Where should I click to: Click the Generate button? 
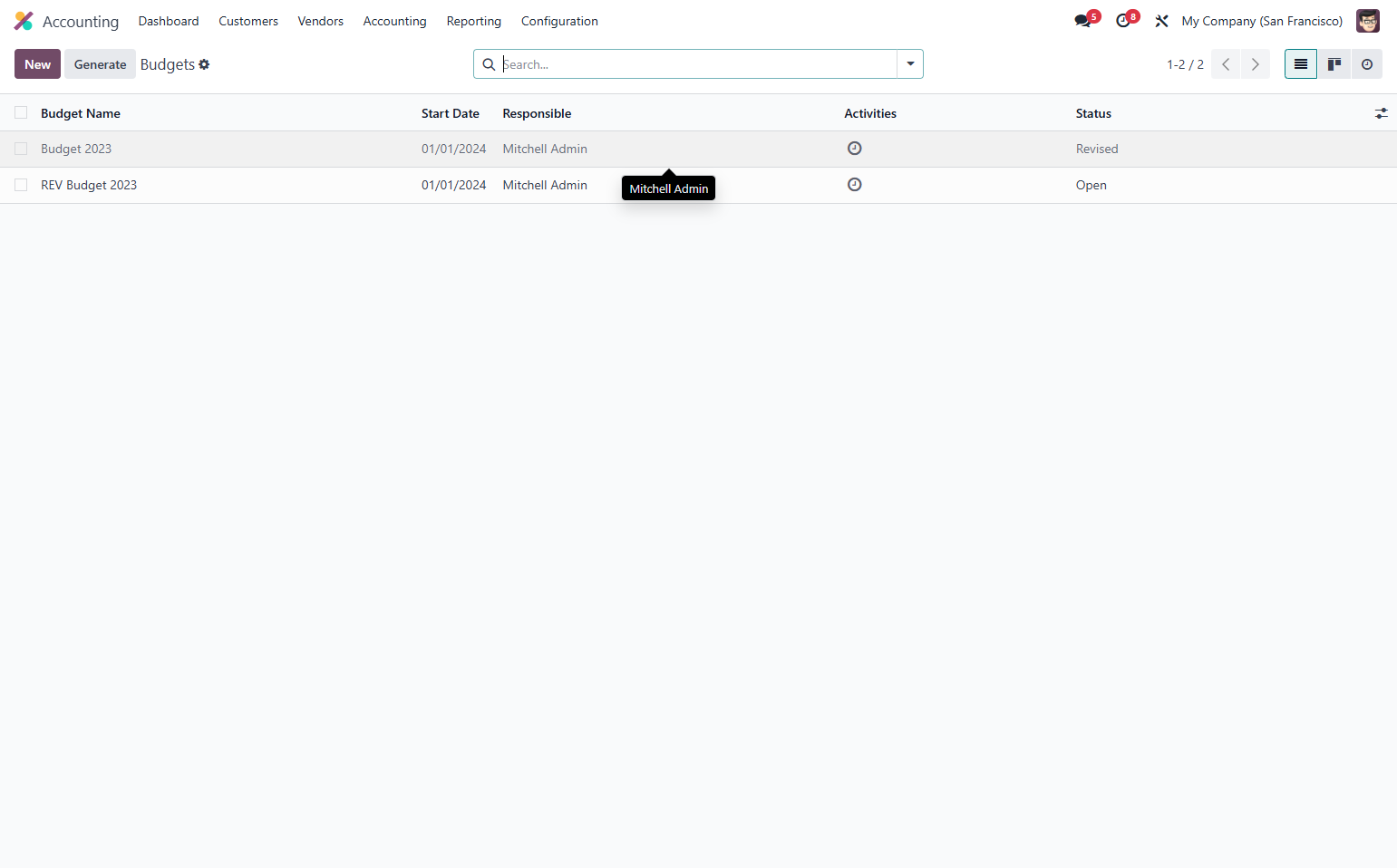[100, 64]
